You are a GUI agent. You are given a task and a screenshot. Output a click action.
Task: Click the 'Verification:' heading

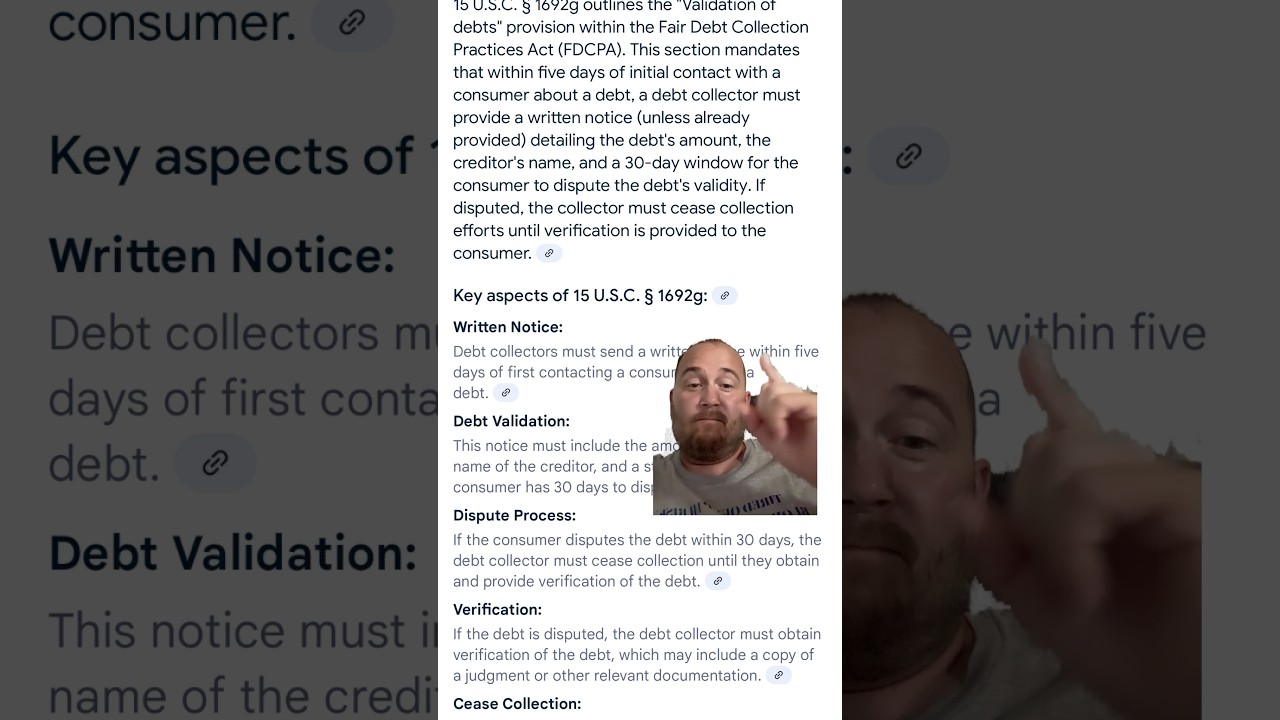[x=498, y=609]
